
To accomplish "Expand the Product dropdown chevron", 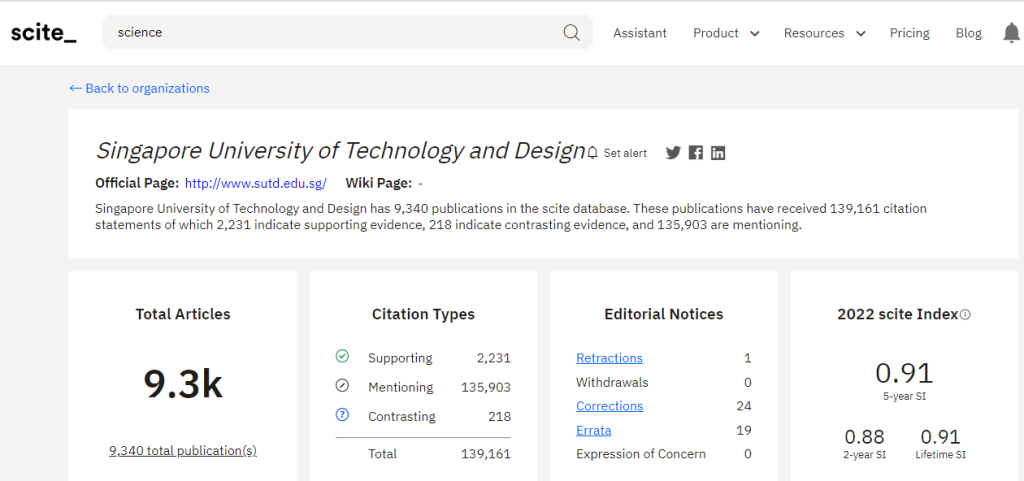I will pos(754,33).
